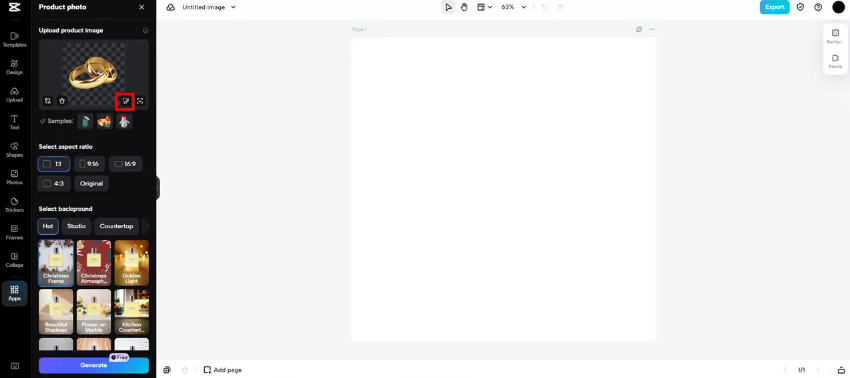Screen dimensions: 850x378
Task: Open the Collage sidebar panel
Action: point(15,260)
